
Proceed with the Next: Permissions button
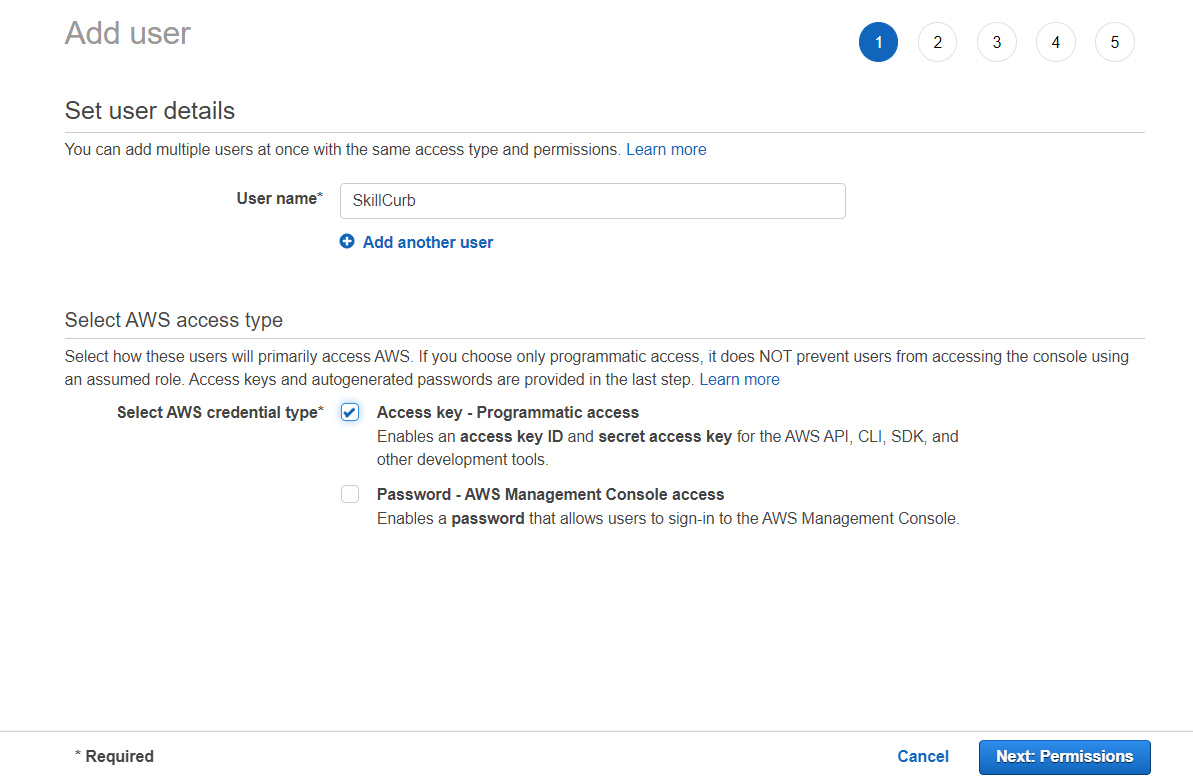click(1064, 757)
